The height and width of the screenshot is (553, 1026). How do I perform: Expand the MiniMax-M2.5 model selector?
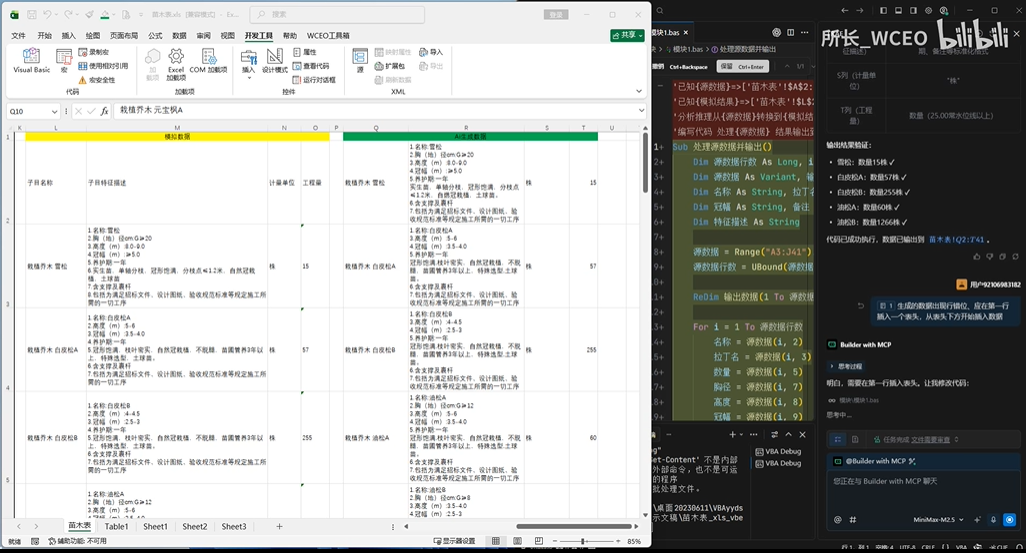click(938, 520)
